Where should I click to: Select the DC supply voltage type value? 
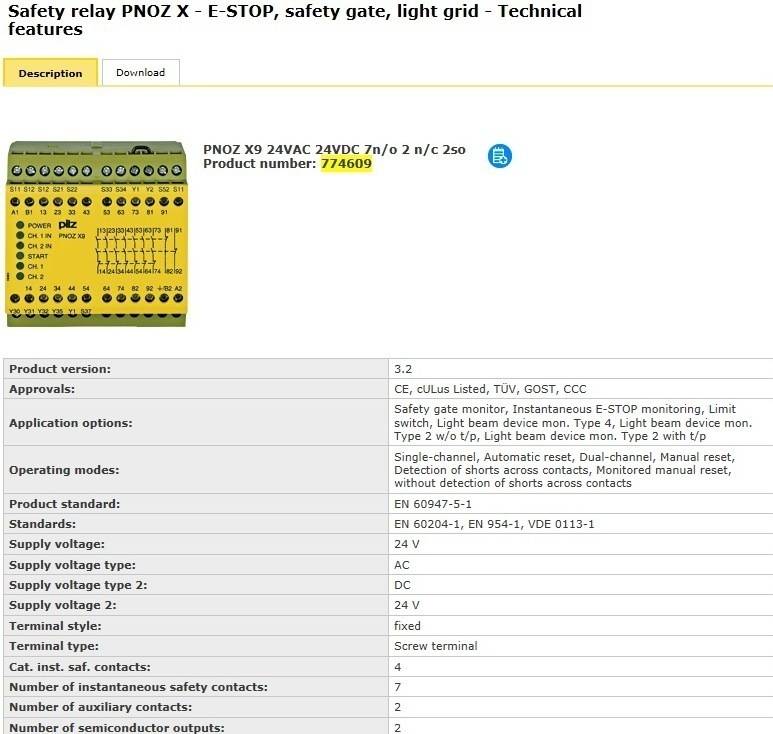(402, 585)
